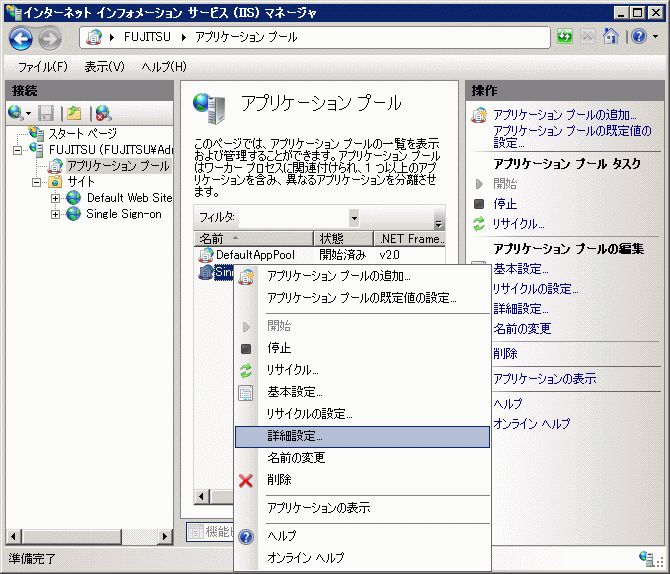Click FUJITSU in the address breadcrumb

click(147, 37)
